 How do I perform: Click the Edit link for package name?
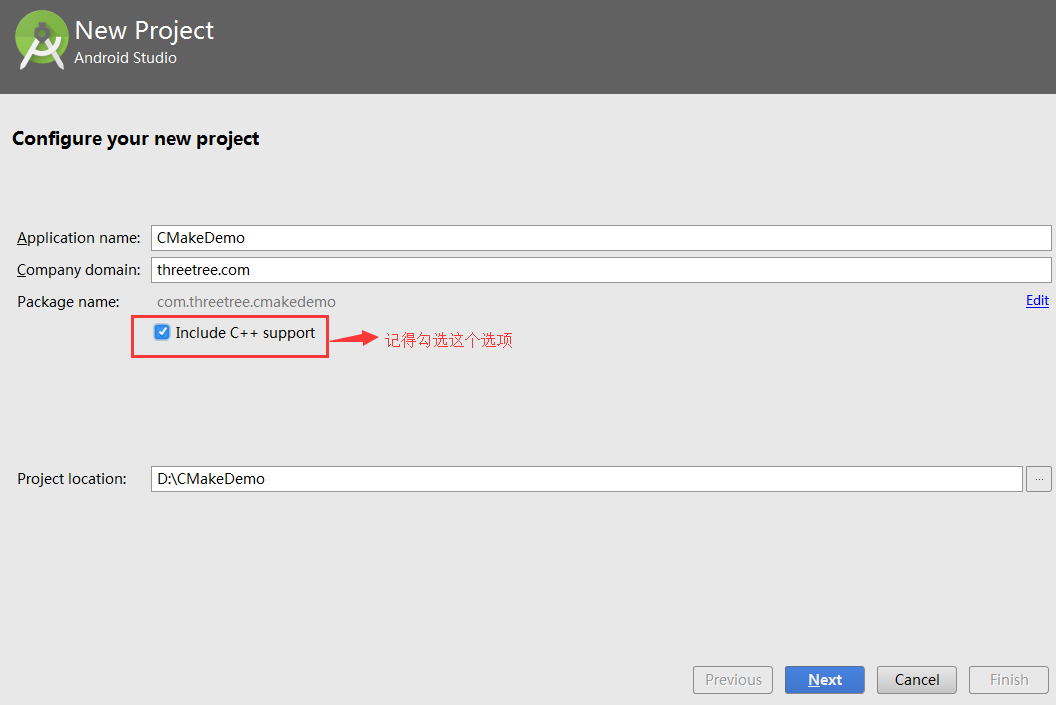point(1037,301)
